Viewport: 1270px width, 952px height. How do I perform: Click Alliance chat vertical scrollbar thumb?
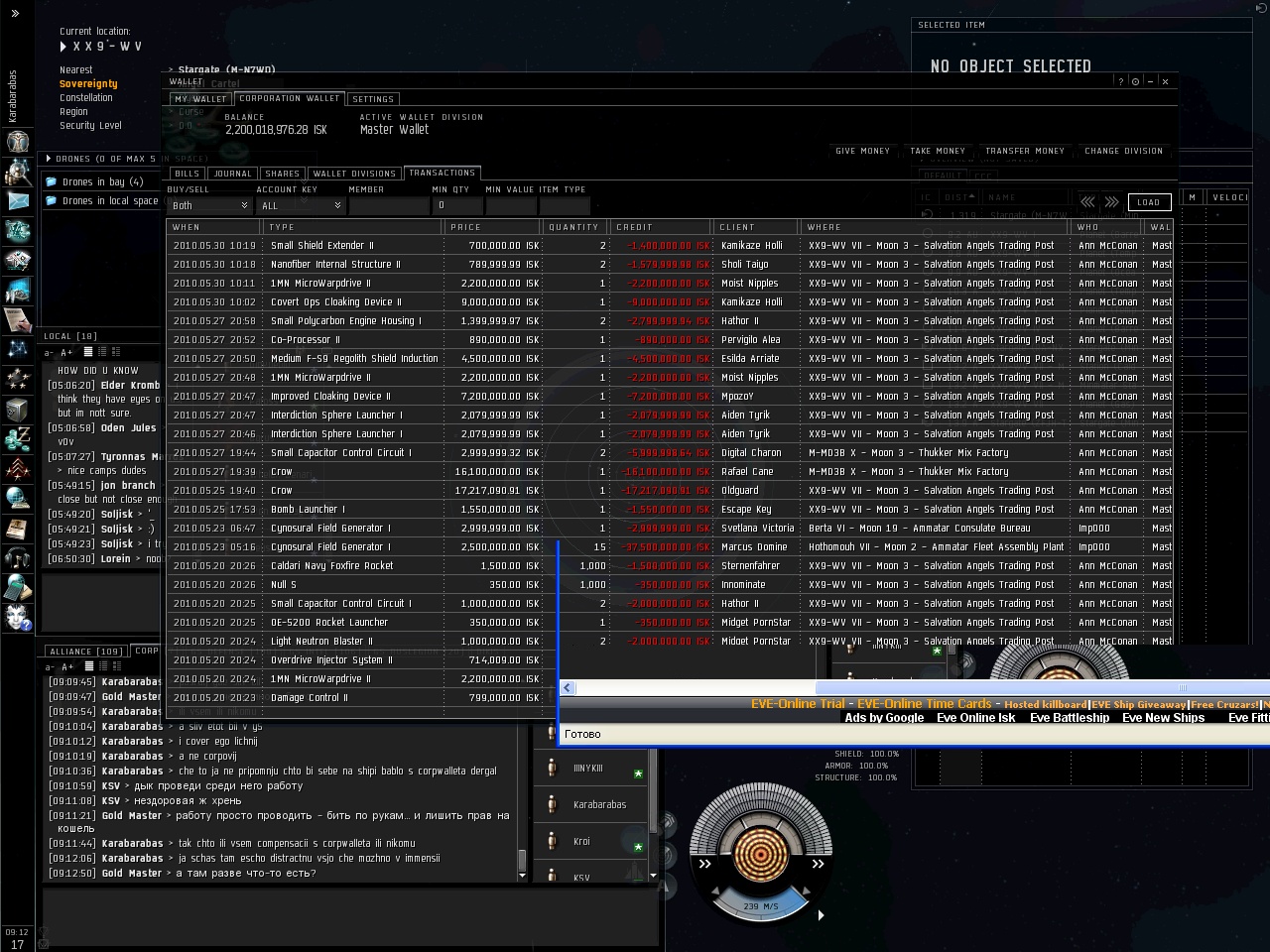click(522, 859)
